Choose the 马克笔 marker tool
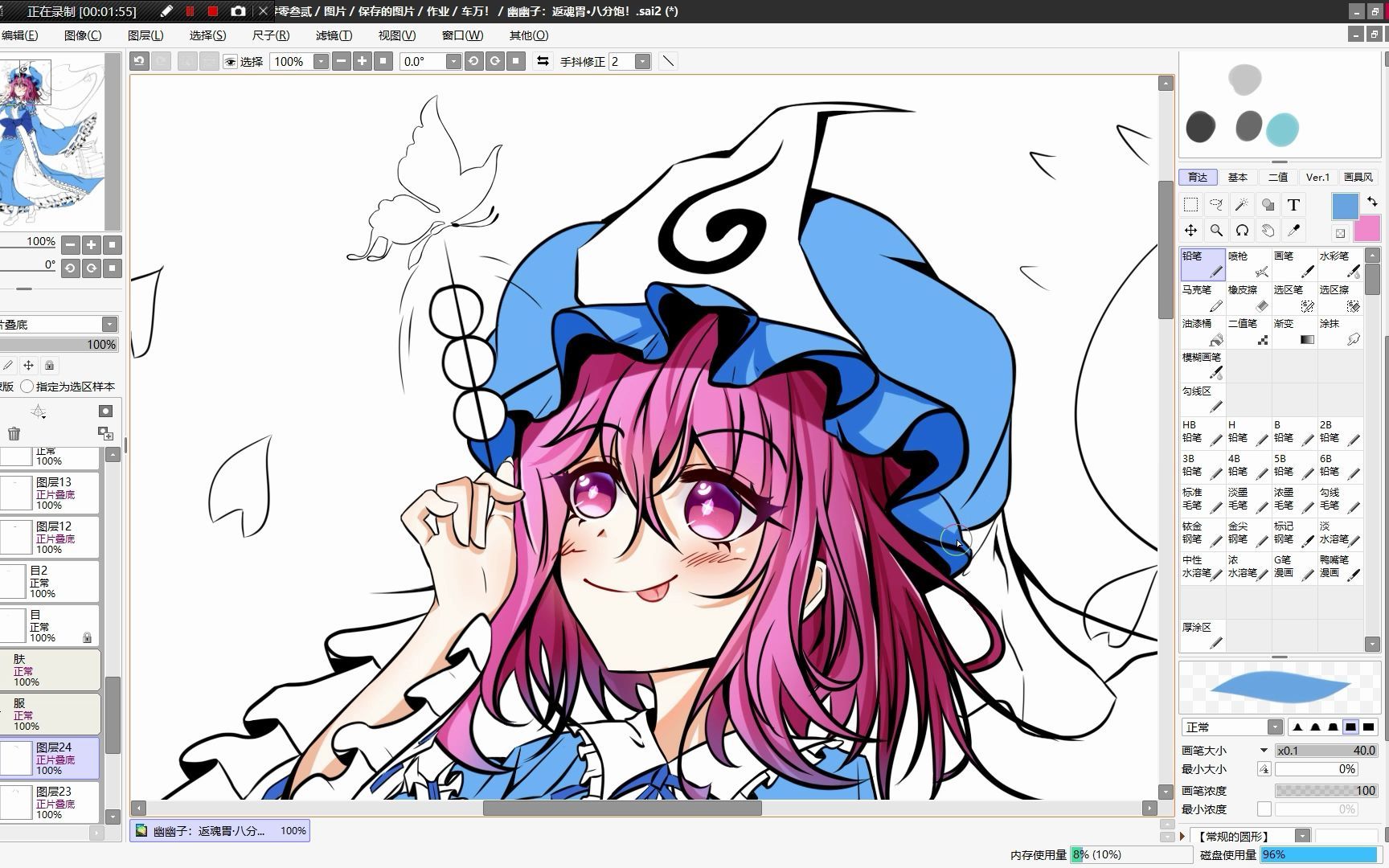 1203,298
